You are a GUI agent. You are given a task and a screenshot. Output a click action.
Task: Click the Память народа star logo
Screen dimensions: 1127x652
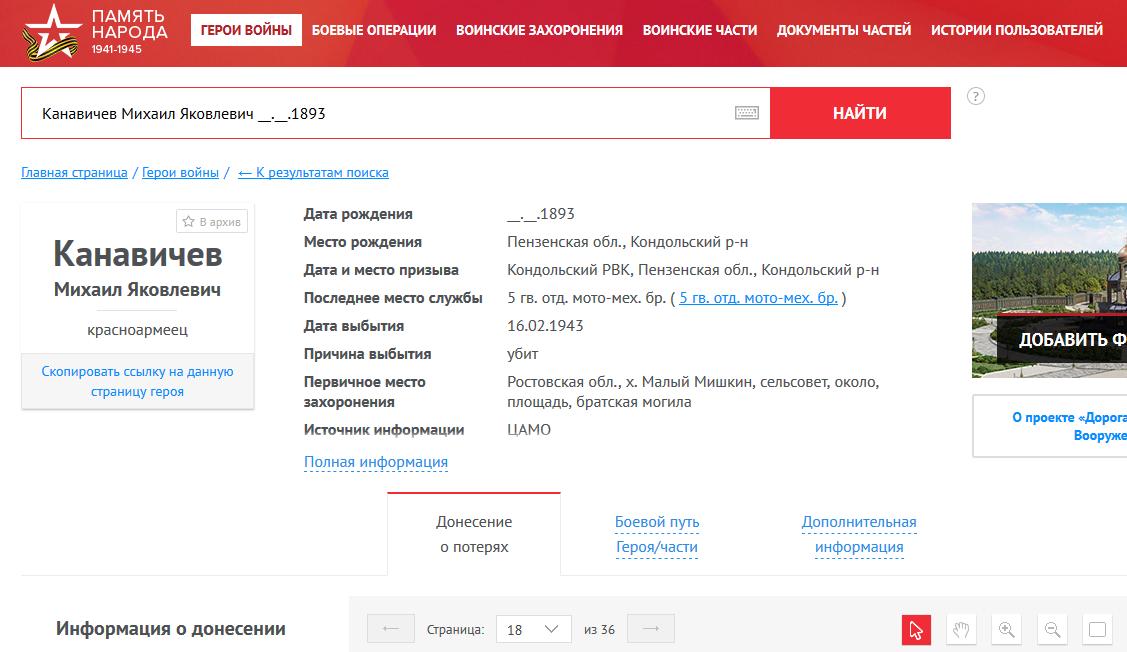(52, 32)
